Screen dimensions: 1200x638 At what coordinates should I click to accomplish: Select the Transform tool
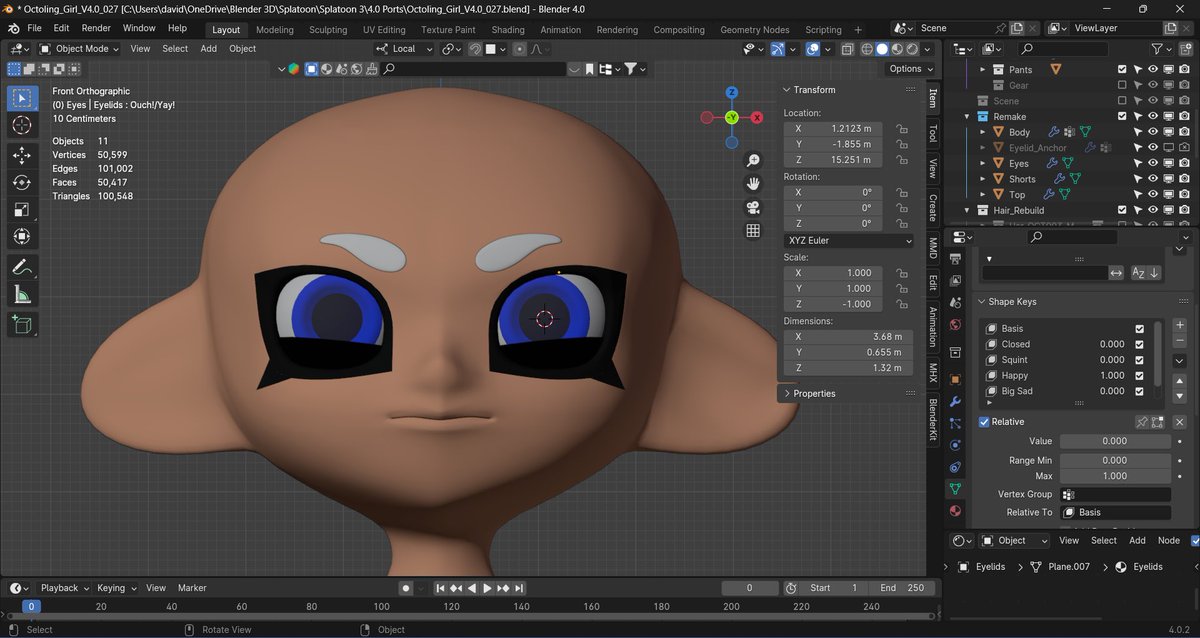(22, 236)
